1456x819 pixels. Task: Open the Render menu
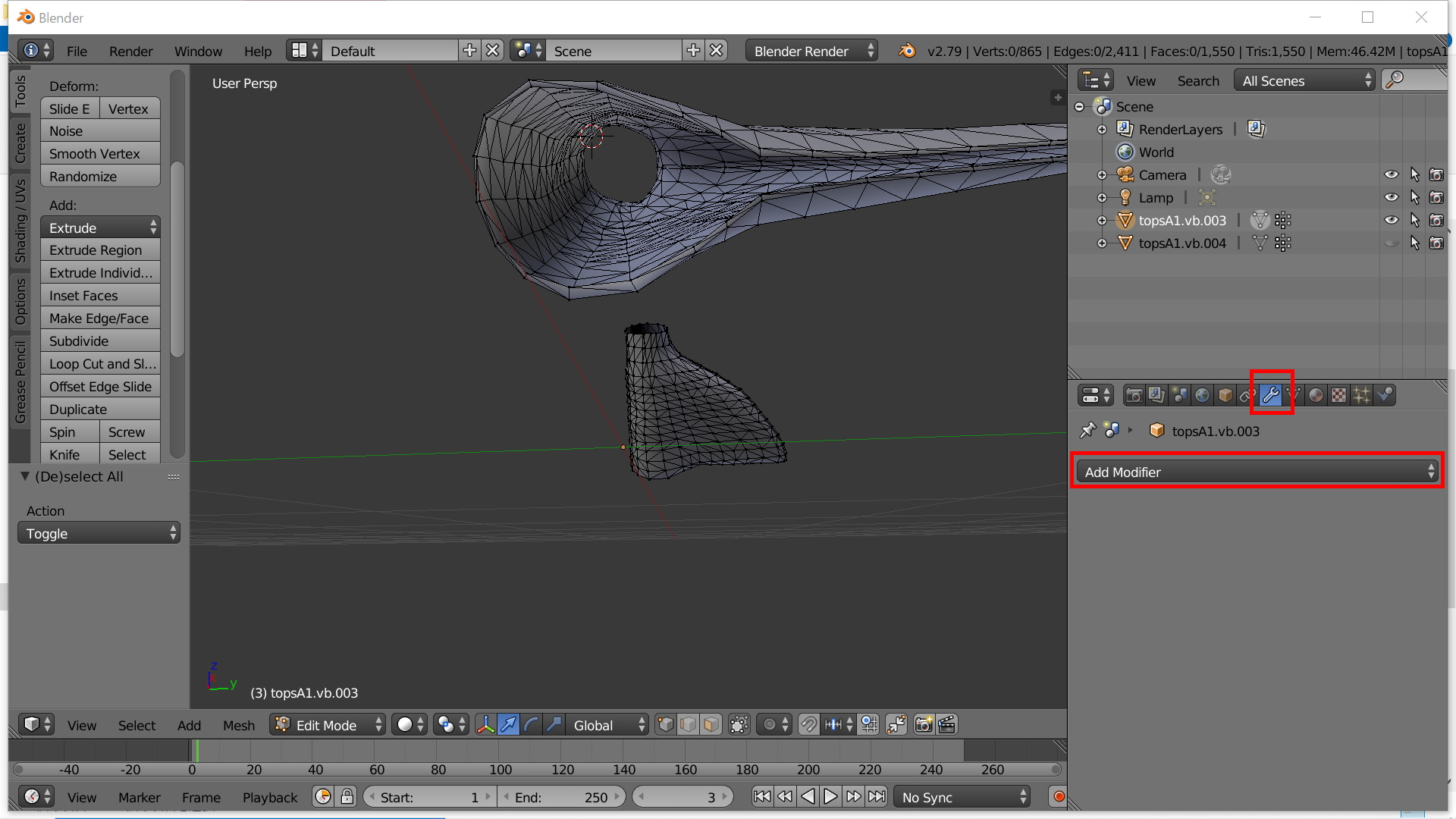pyautogui.click(x=130, y=51)
